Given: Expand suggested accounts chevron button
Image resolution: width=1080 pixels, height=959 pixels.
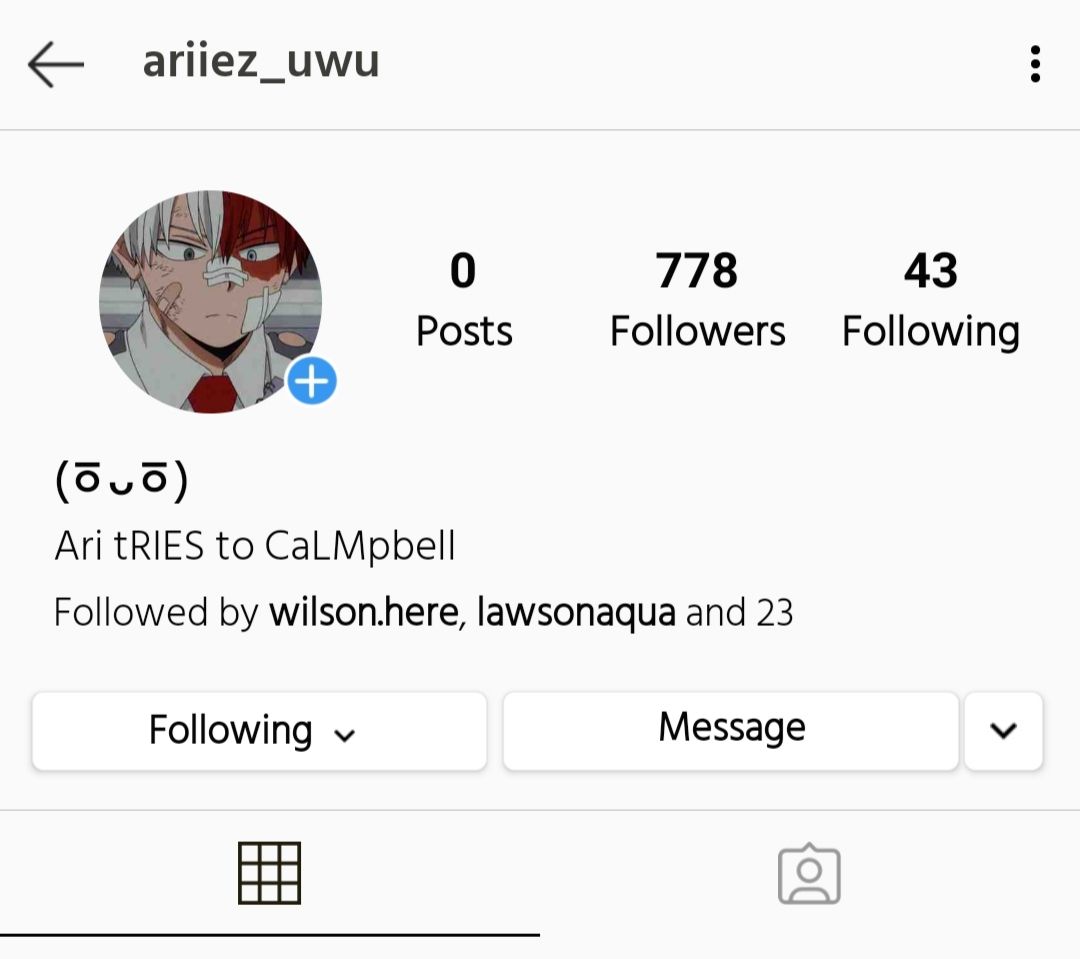Looking at the screenshot, I should (x=1004, y=731).
